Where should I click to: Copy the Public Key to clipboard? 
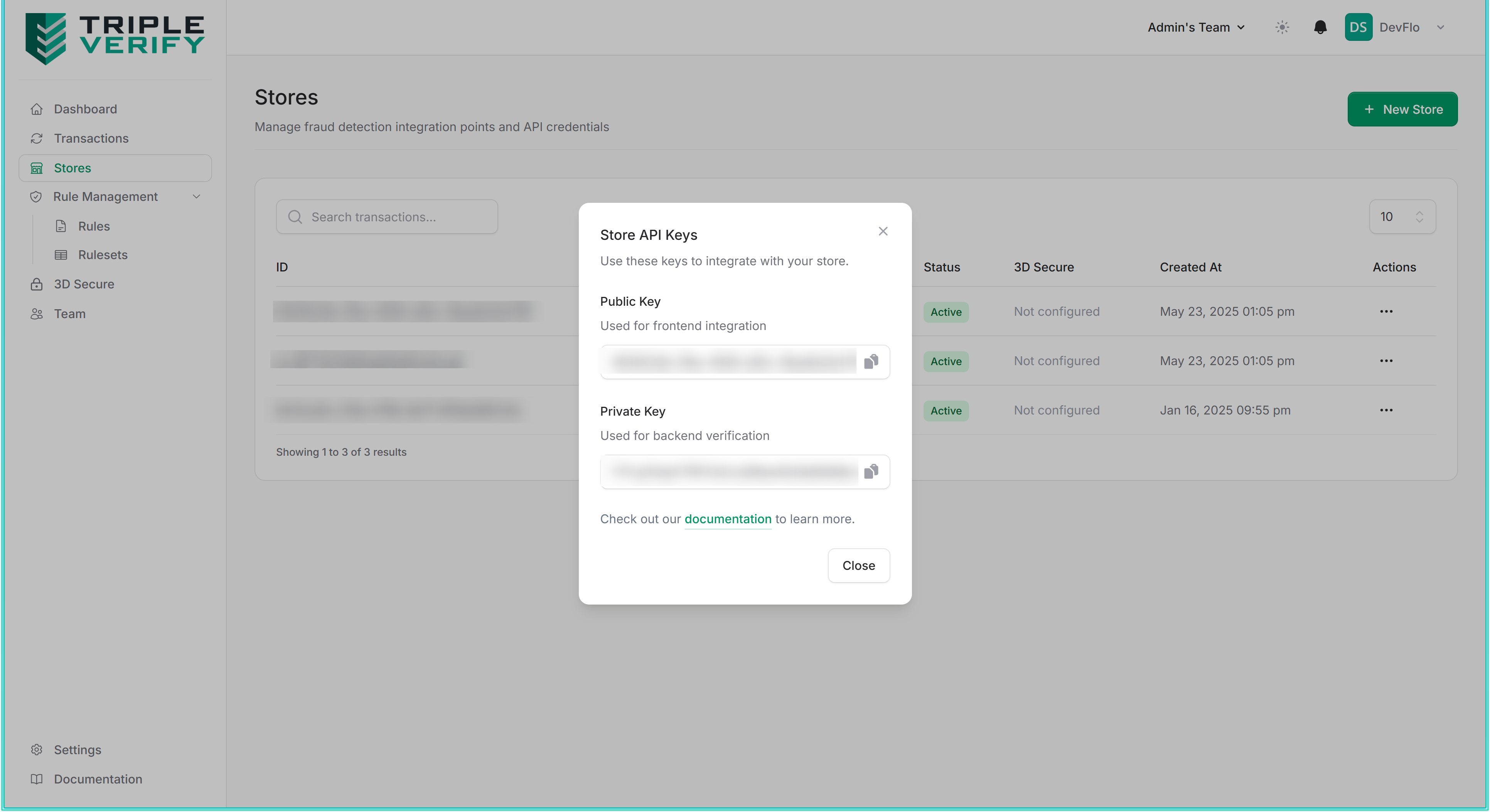click(871, 362)
